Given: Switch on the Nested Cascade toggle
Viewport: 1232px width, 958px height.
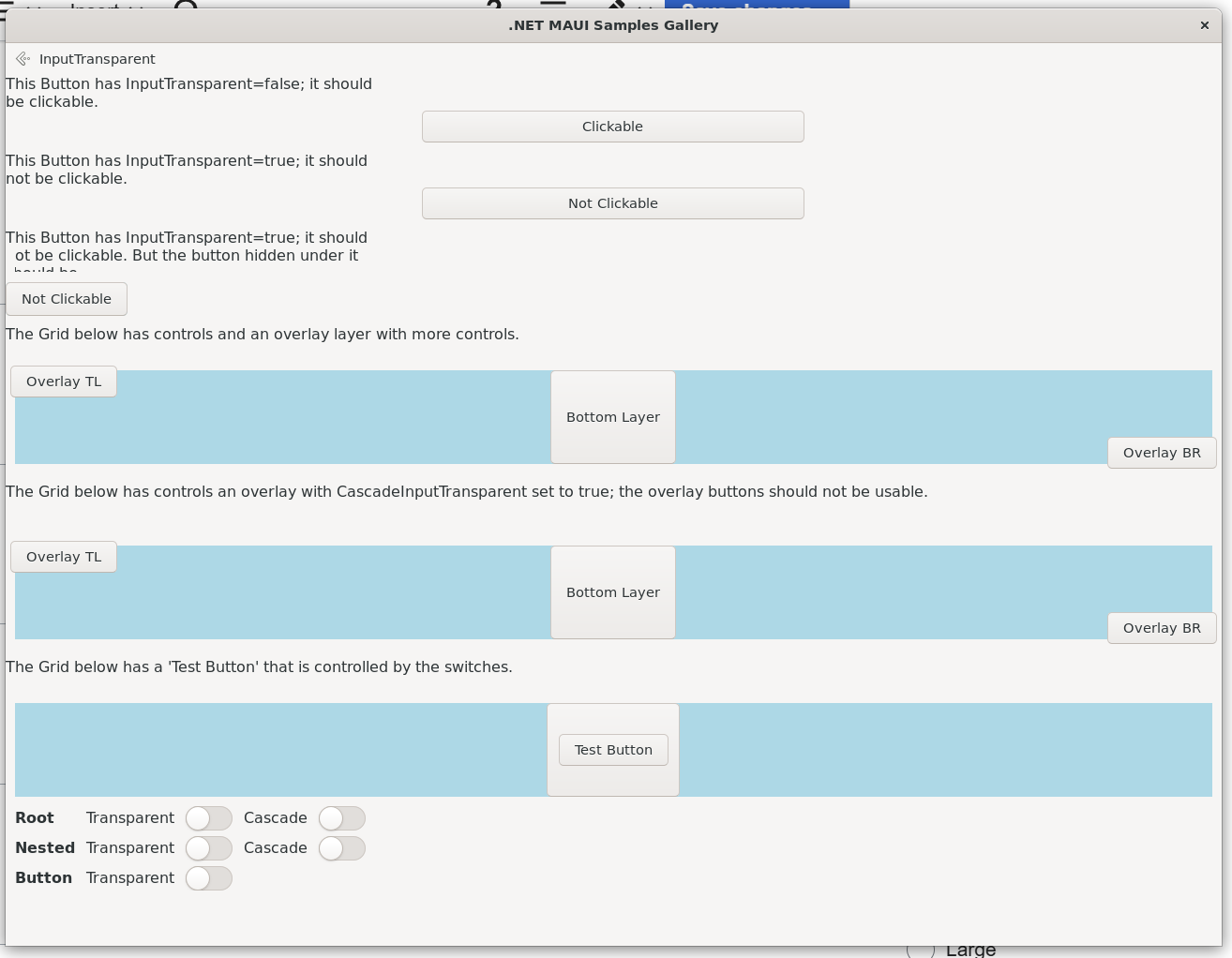Looking at the screenshot, I should (x=341, y=848).
